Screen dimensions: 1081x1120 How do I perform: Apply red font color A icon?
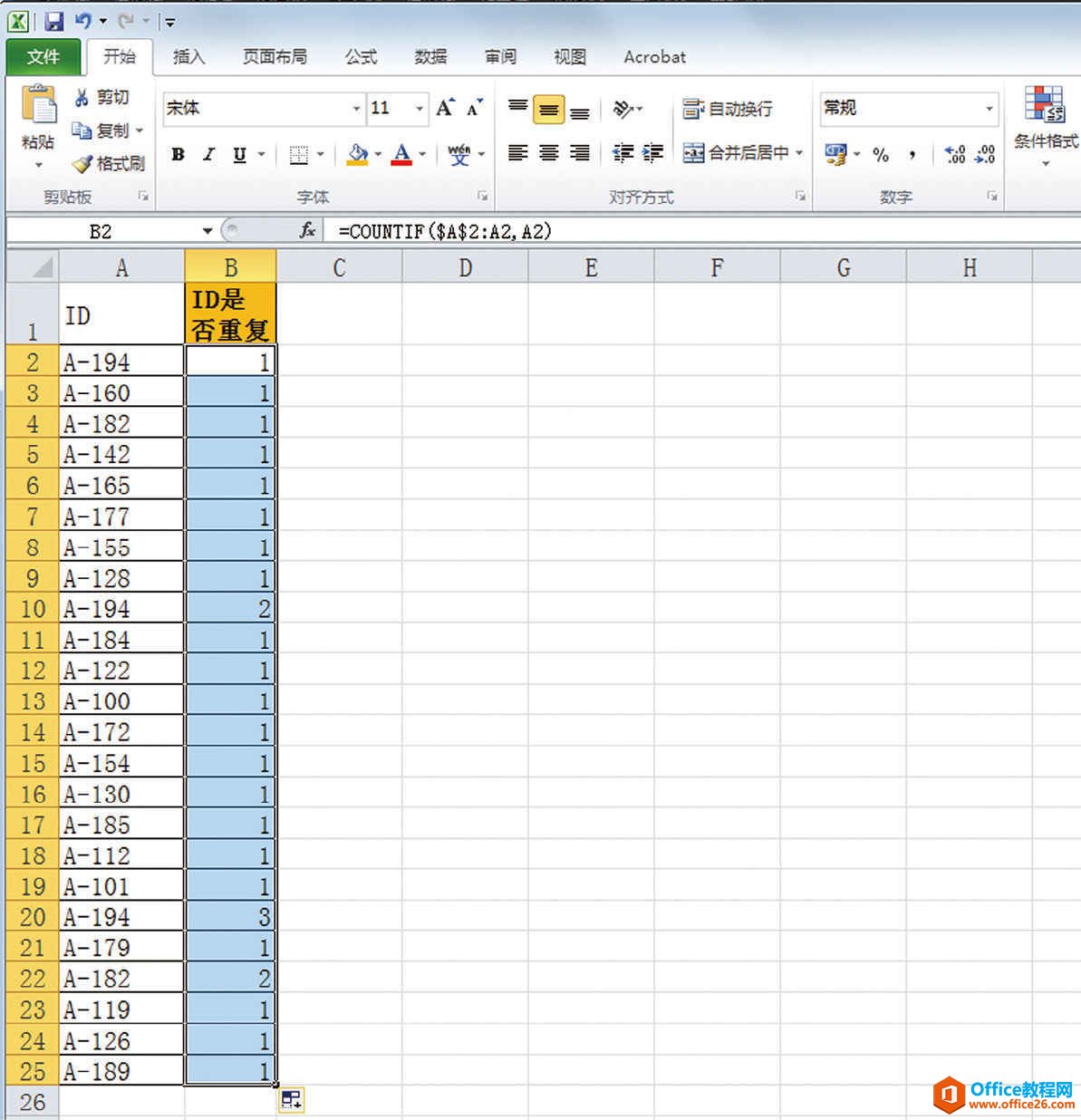coord(401,155)
